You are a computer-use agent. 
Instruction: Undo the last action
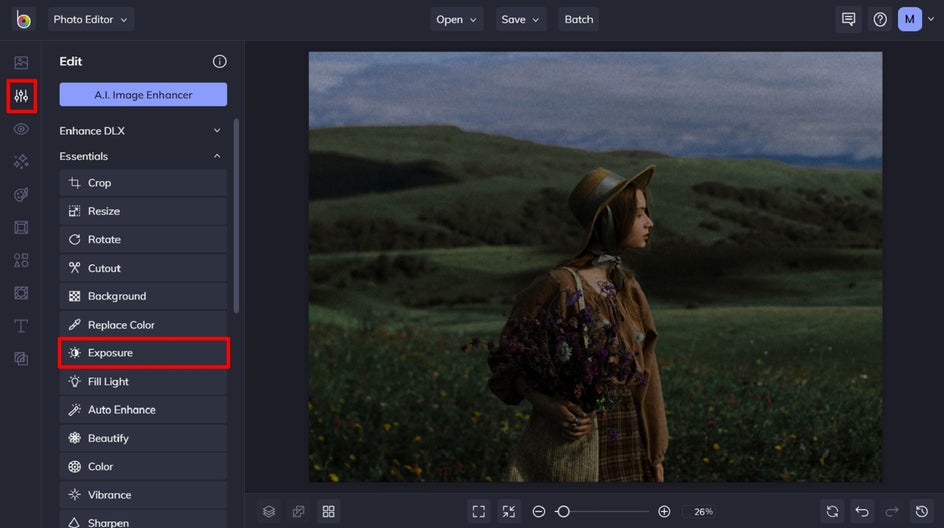click(x=862, y=511)
